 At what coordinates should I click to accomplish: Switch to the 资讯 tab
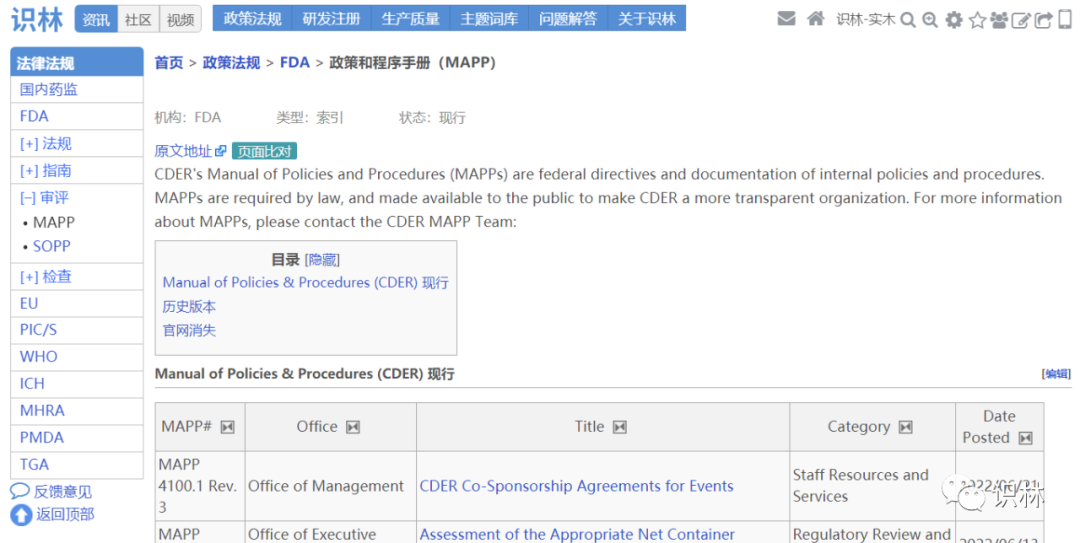click(96, 19)
